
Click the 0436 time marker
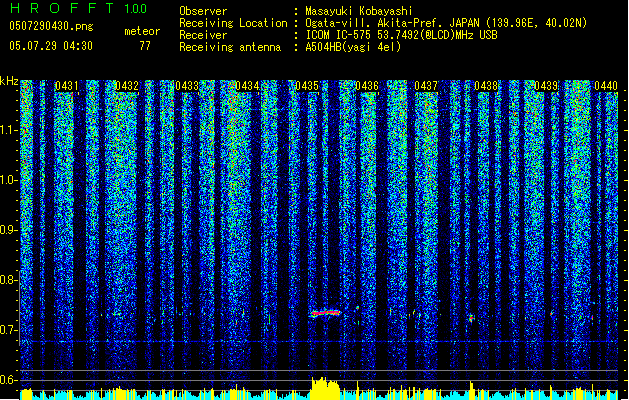(x=367, y=86)
